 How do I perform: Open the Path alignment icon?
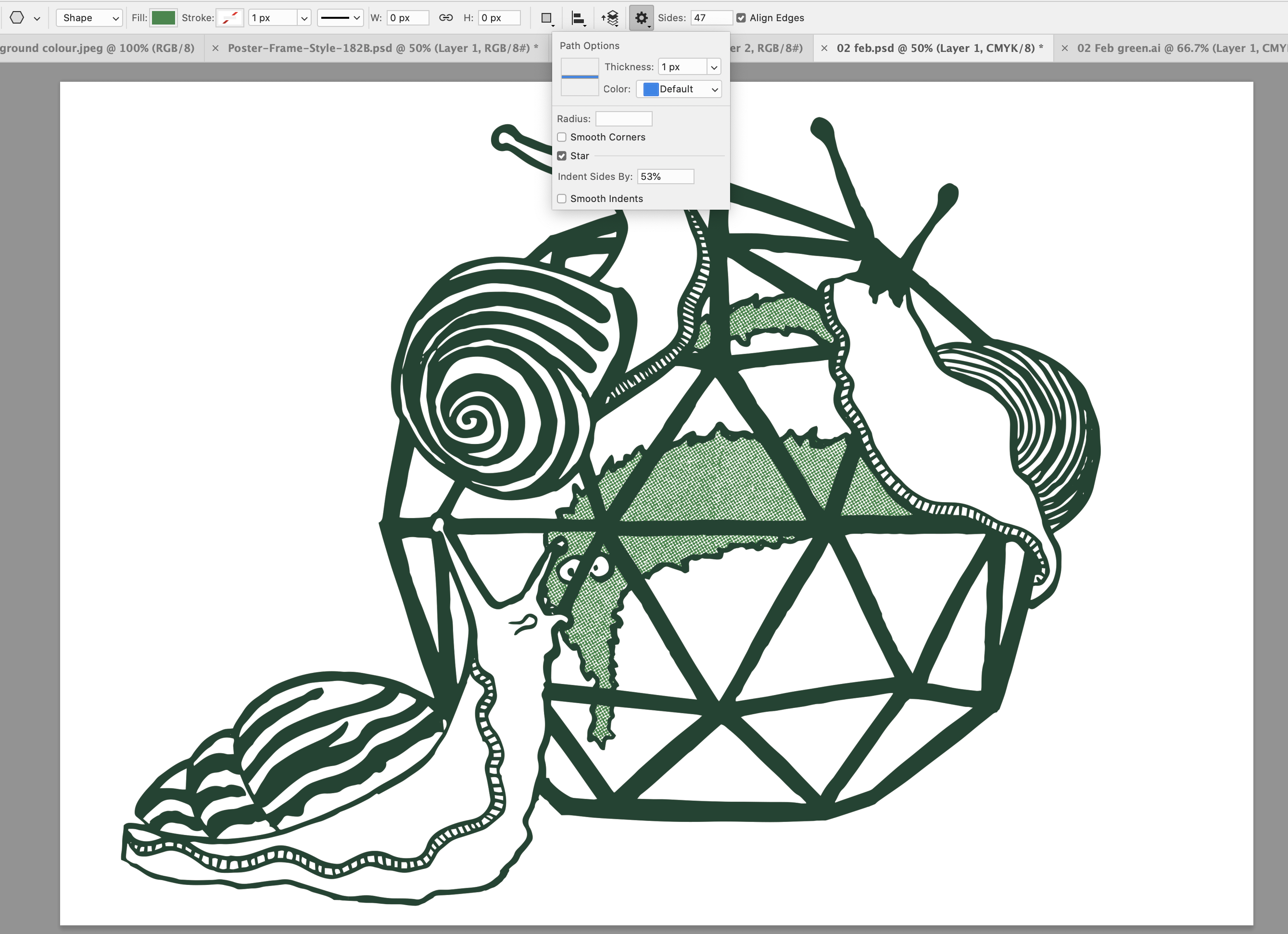[x=578, y=18]
